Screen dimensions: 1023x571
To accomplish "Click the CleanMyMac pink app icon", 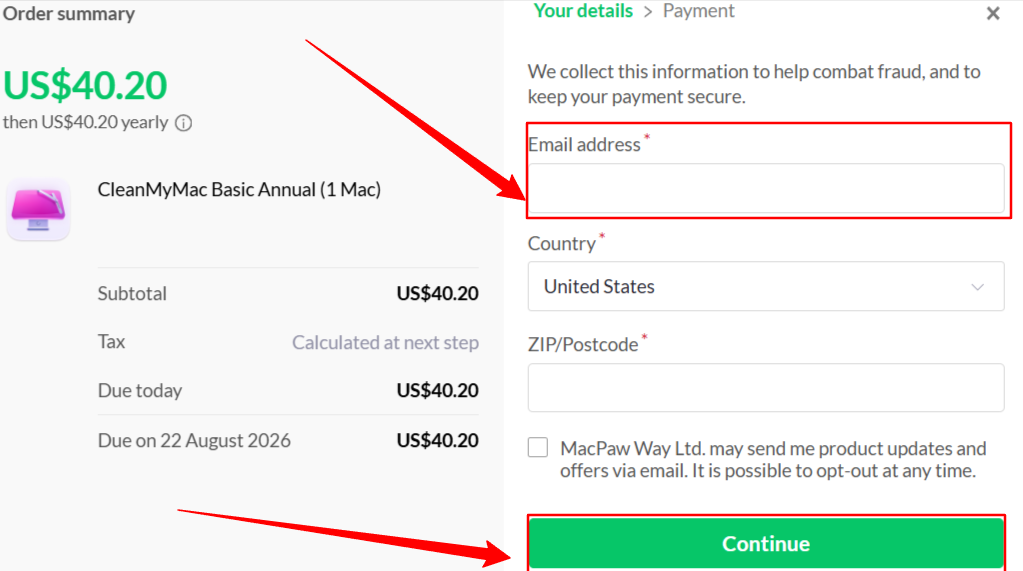I will tap(38, 209).
